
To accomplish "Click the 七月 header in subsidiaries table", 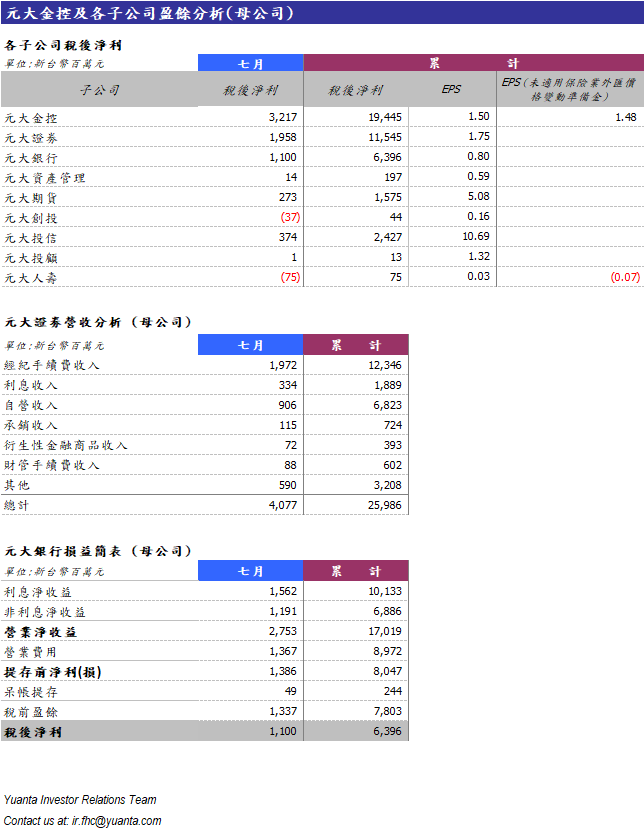I will coord(250,64).
